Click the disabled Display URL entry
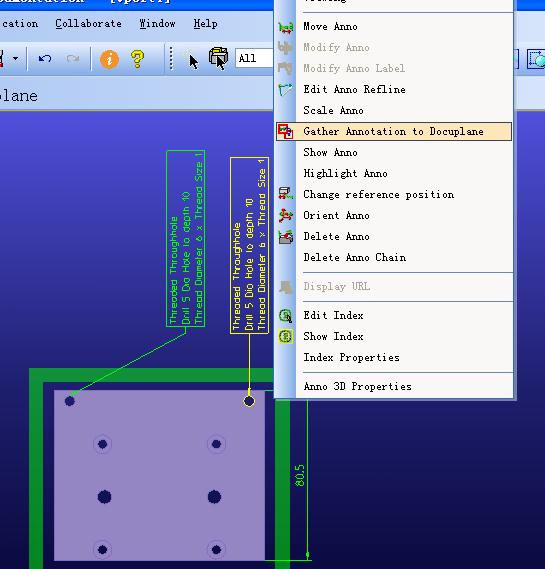 [394, 287]
